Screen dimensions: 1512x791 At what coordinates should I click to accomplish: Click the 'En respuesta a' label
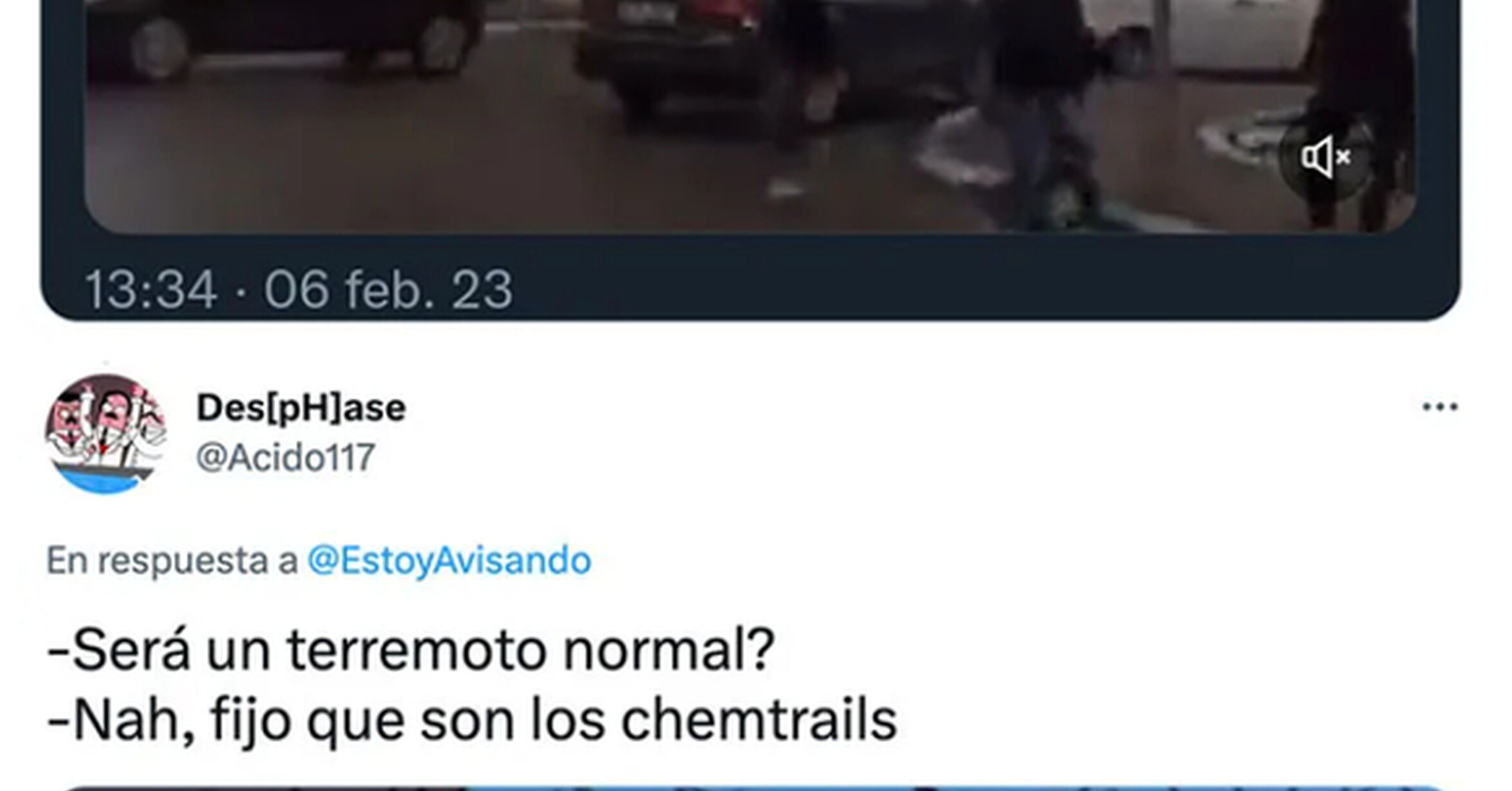pyautogui.click(x=172, y=560)
